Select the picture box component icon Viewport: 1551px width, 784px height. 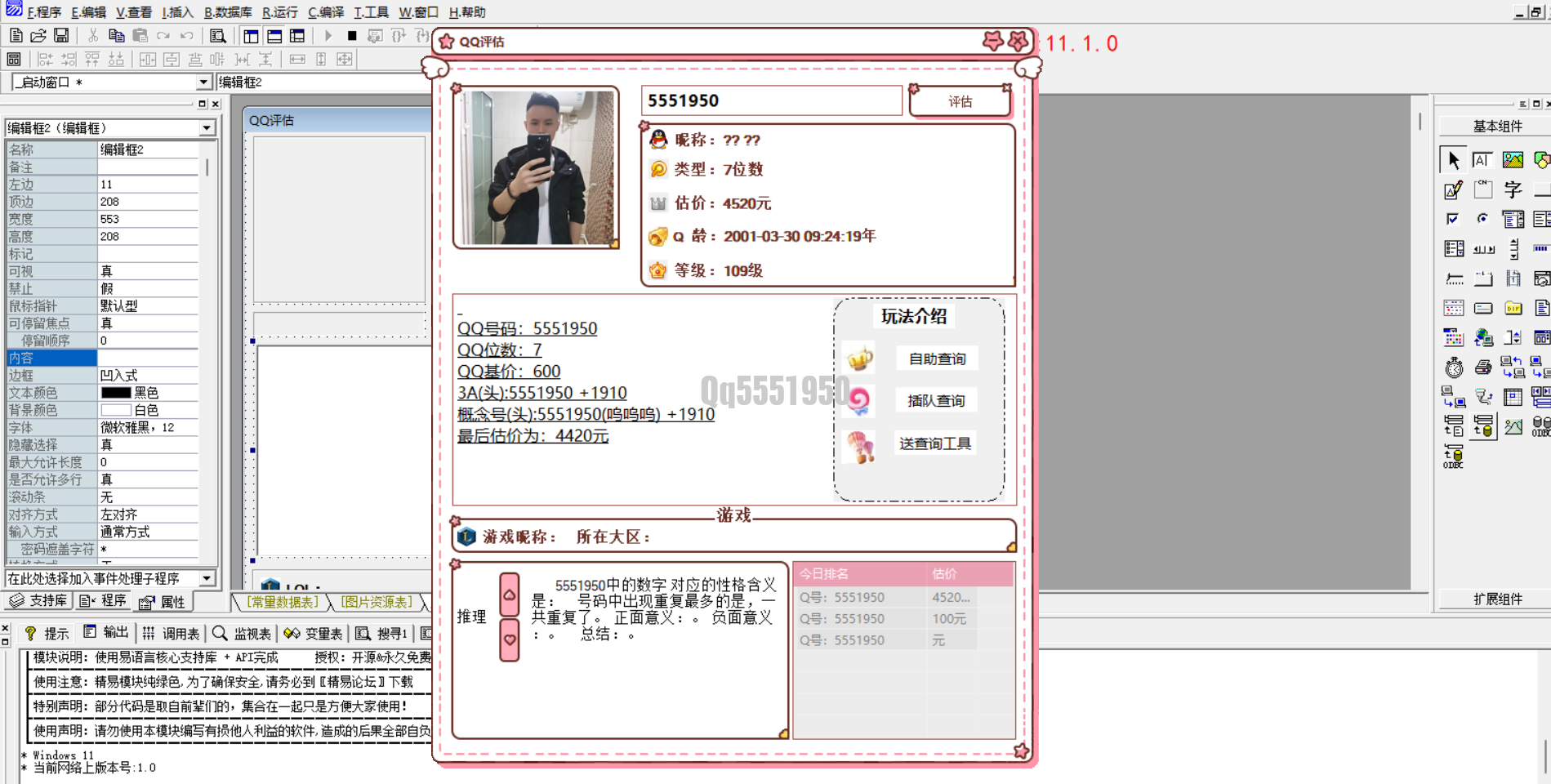click(x=1513, y=160)
